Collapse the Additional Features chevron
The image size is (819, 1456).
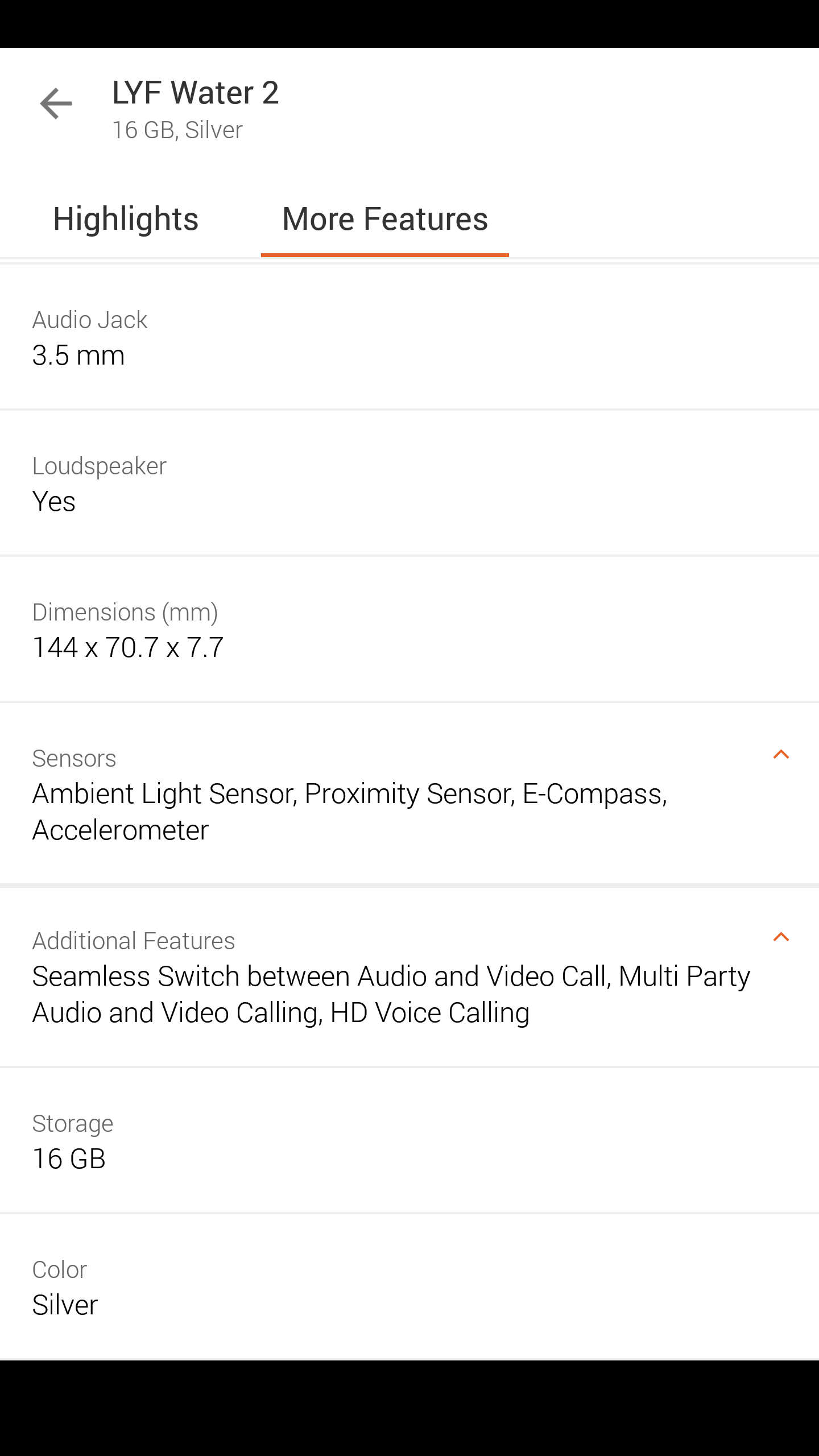pyautogui.click(x=781, y=937)
